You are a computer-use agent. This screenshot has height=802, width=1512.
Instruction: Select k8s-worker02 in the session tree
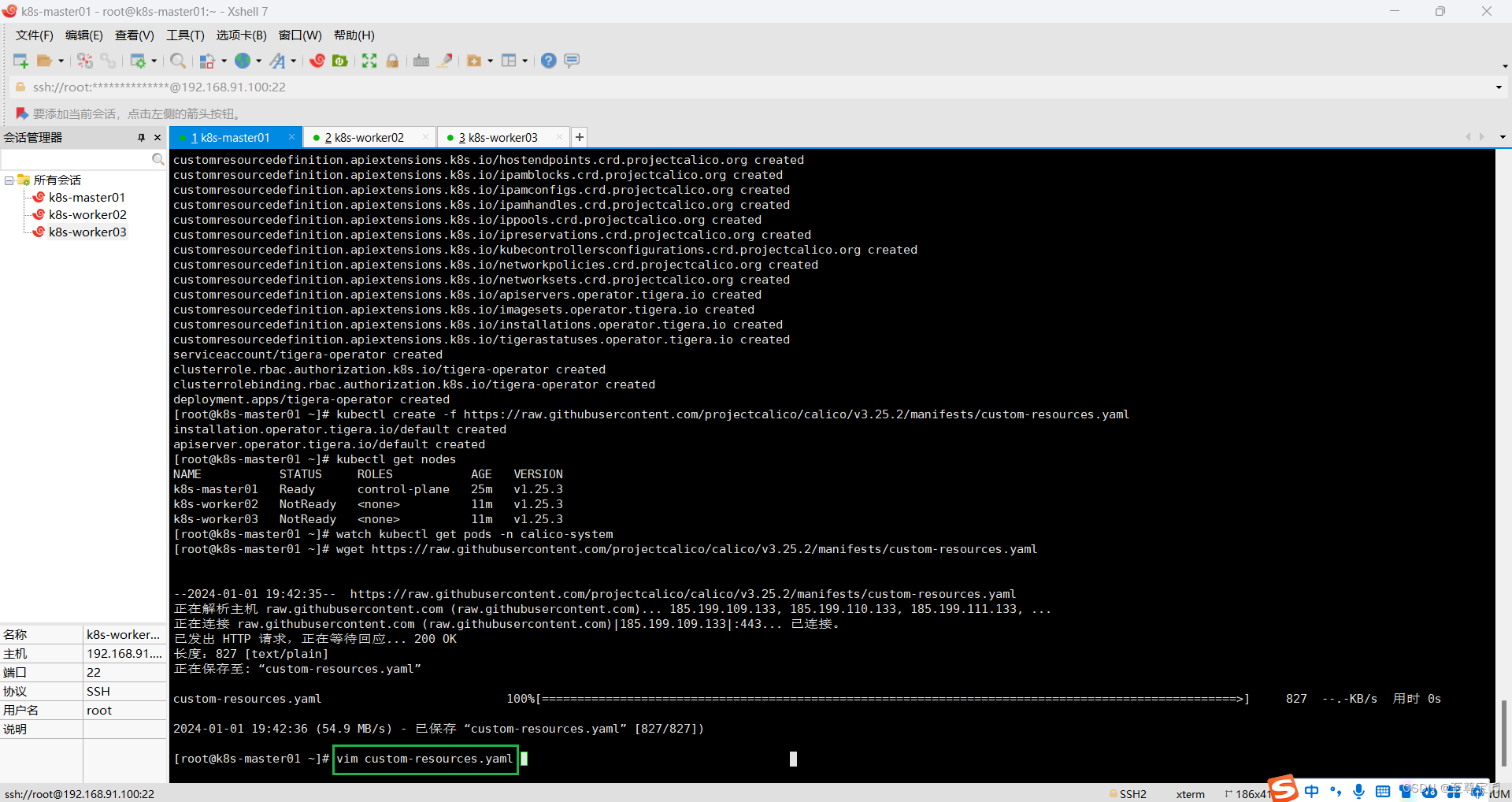[x=87, y=215]
